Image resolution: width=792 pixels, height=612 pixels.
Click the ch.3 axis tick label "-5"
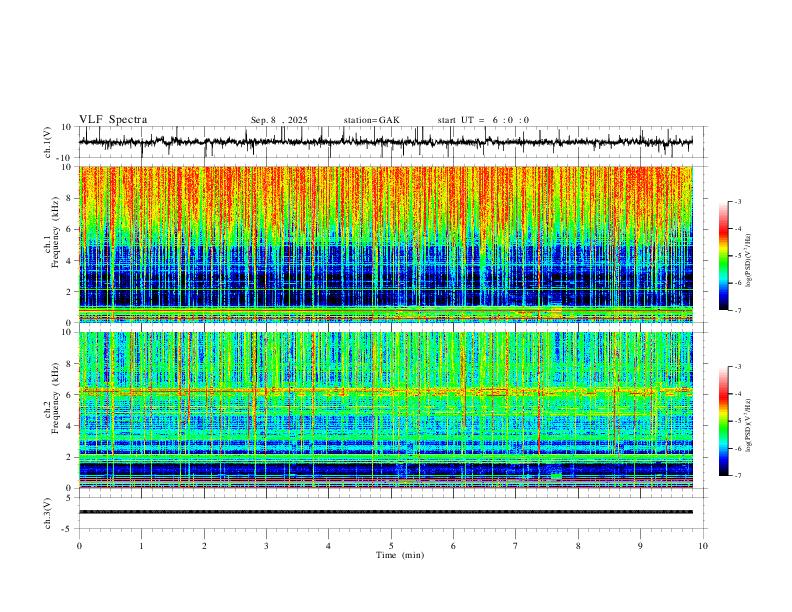(68, 529)
